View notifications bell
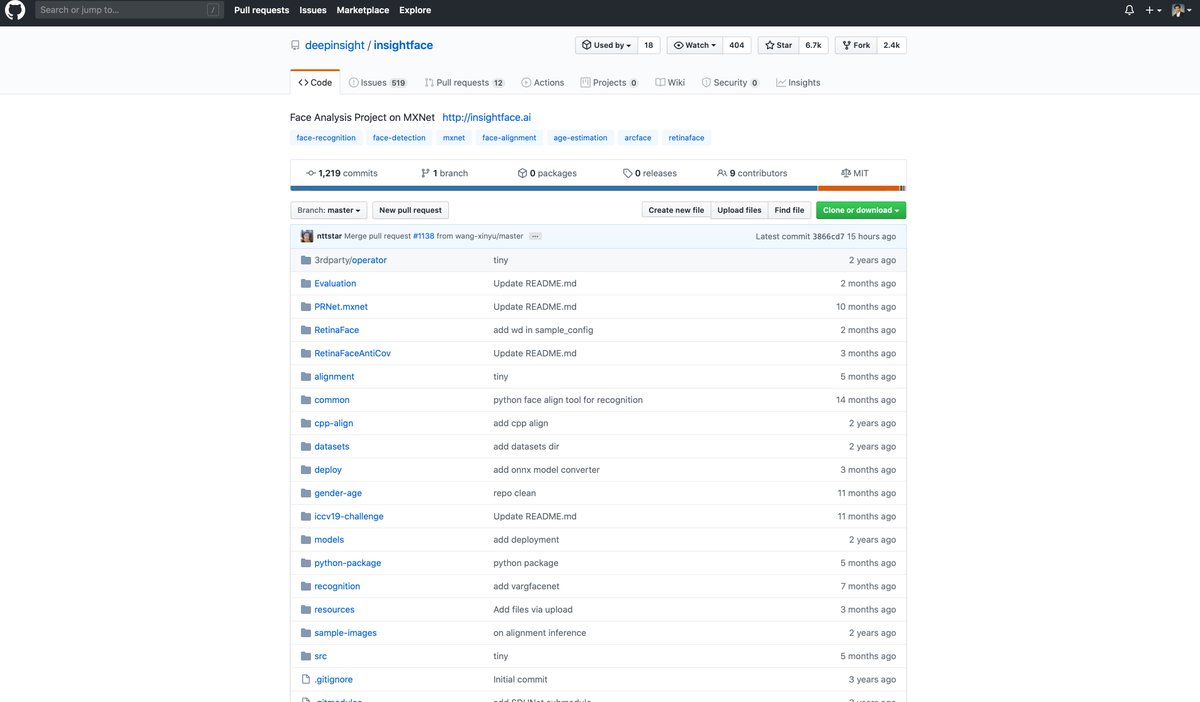 pos(1129,10)
